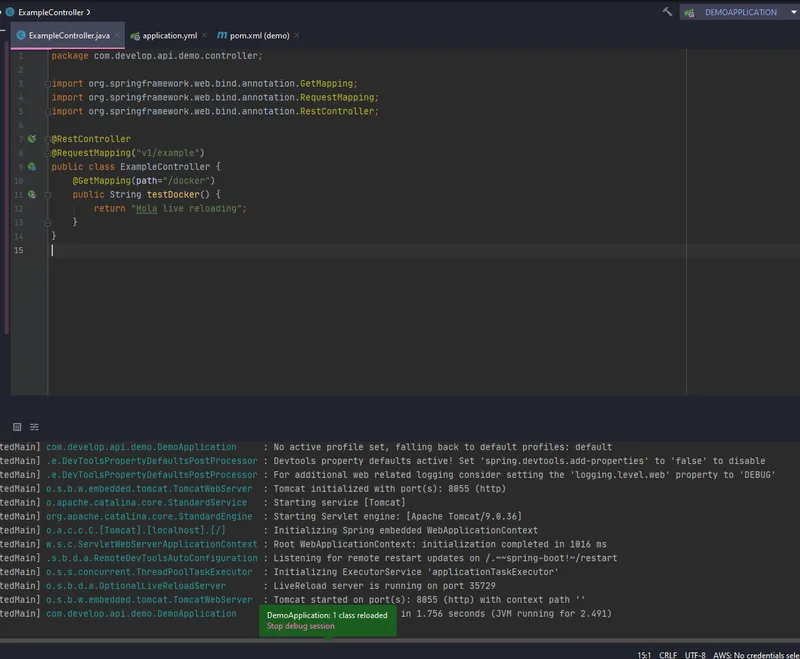Open the DEMOAPPLICATION run configuration dropdown
The image size is (800, 659).
[x=740, y=12]
